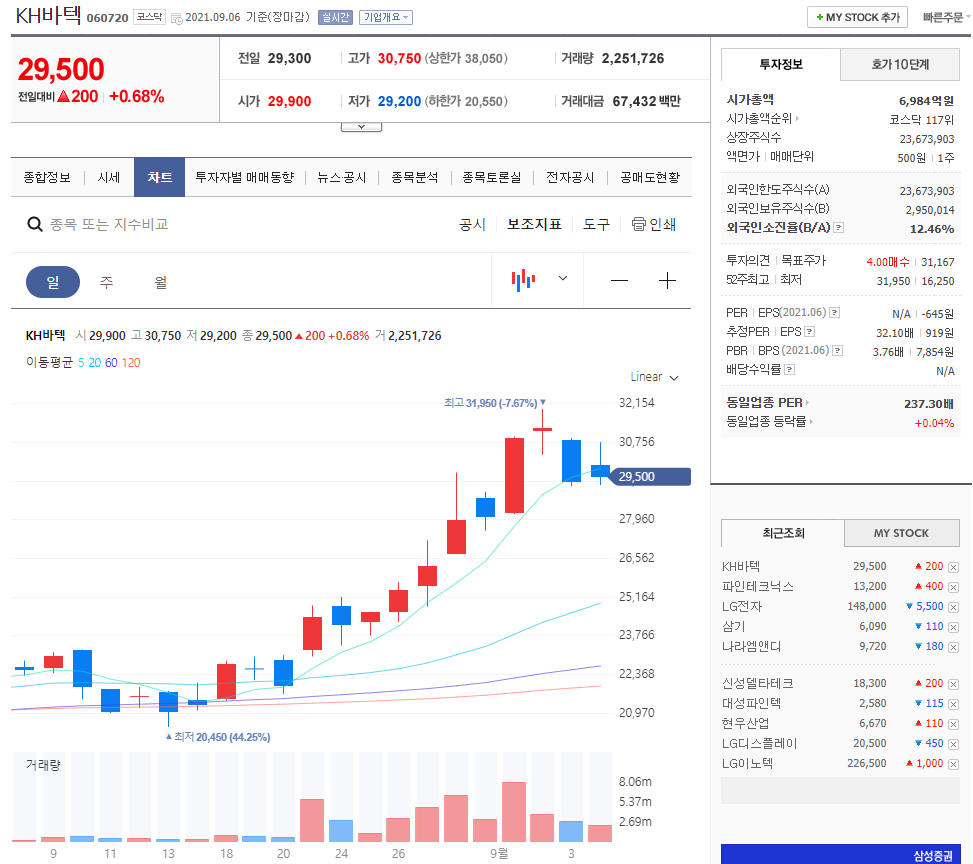Remove LG전자 from recent list
This screenshot has width=973, height=864.
(953, 607)
